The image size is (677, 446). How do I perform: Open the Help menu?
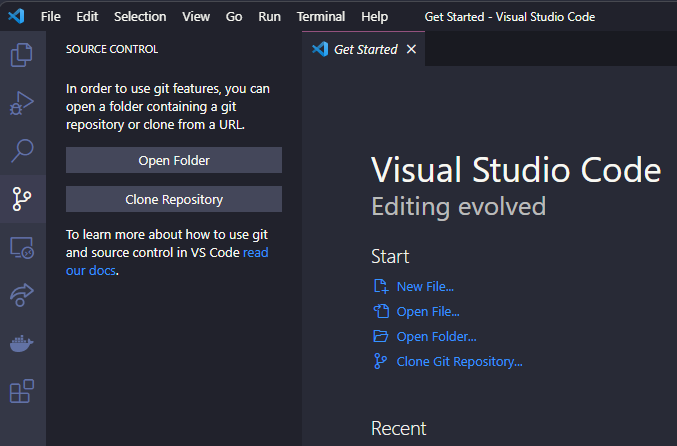(x=374, y=17)
